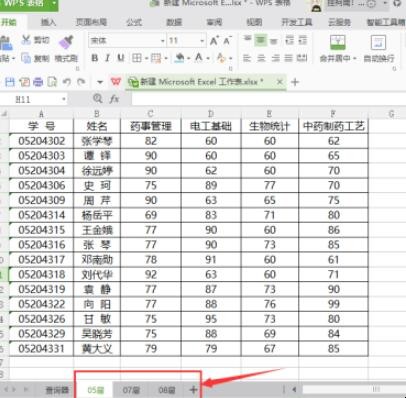Open the Page Layout ribbon tab

coord(91,22)
